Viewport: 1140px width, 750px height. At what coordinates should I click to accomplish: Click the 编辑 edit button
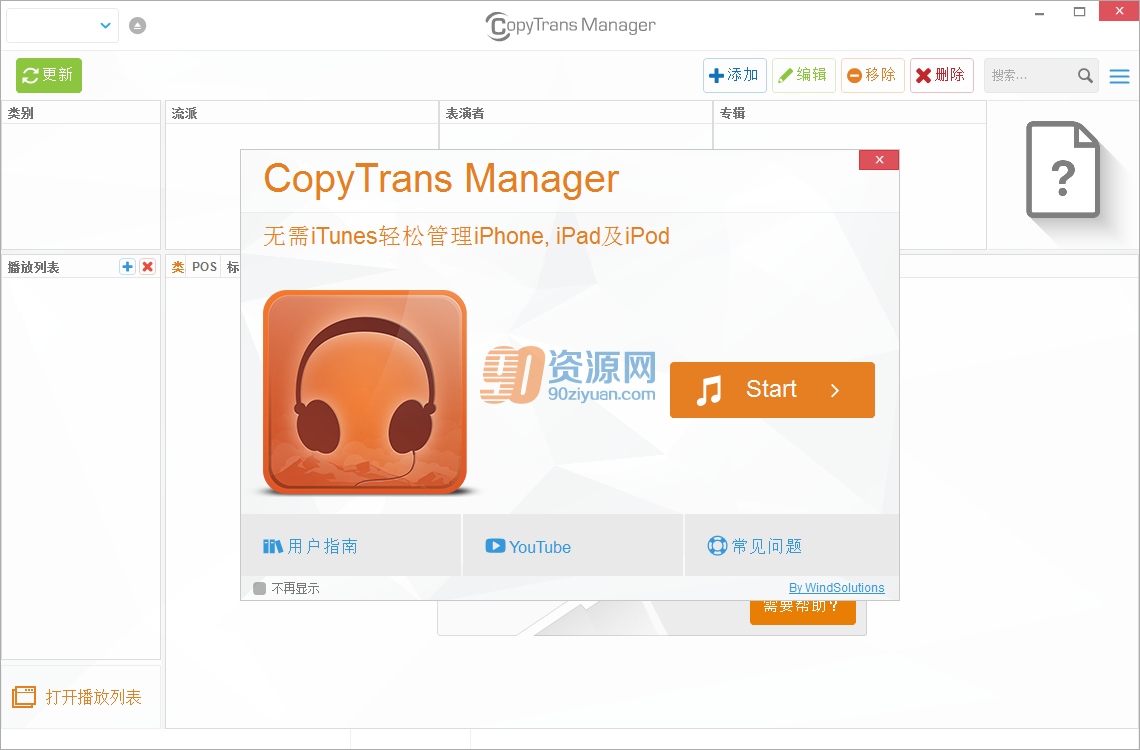(x=803, y=76)
